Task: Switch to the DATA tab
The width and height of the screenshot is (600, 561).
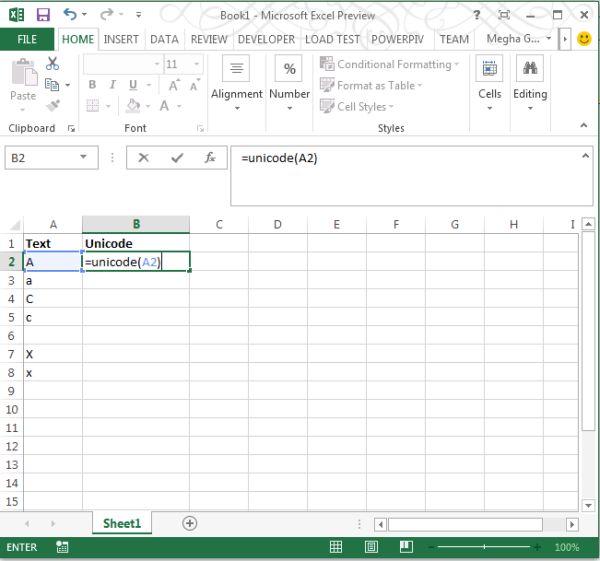Action: pos(164,39)
